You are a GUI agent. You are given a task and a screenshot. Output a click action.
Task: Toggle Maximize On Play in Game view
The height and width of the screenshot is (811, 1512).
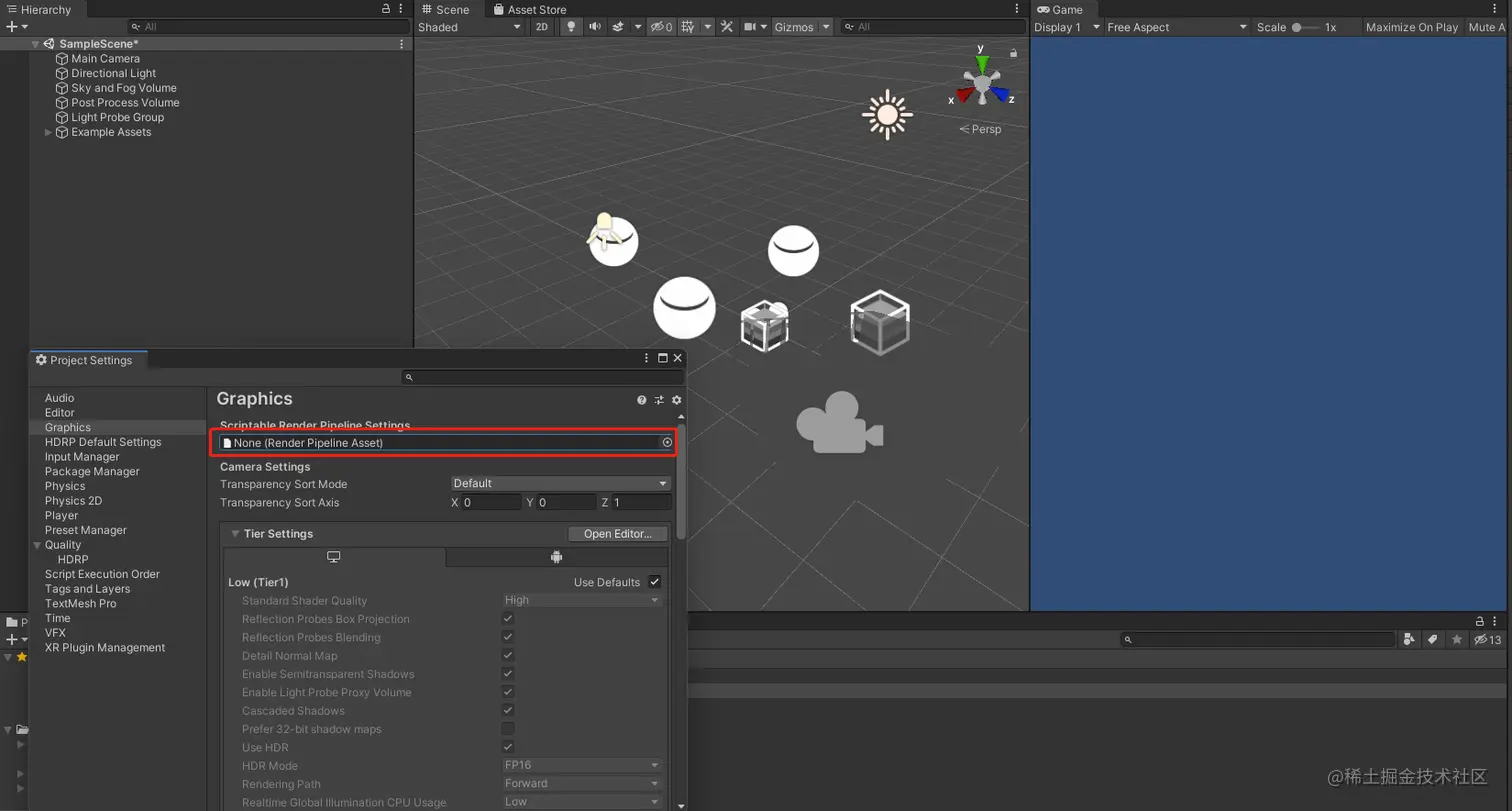pos(1411,27)
